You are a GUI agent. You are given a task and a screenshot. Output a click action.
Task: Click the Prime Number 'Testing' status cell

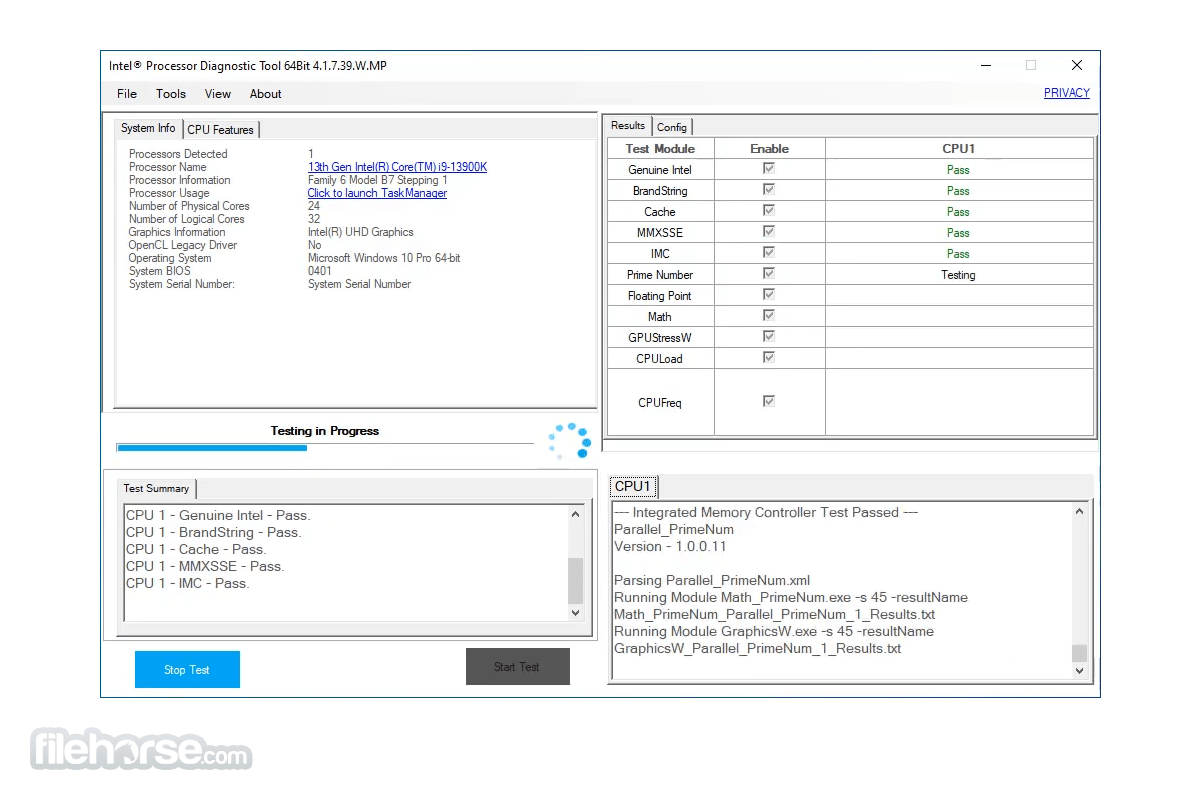click(958, 275)
